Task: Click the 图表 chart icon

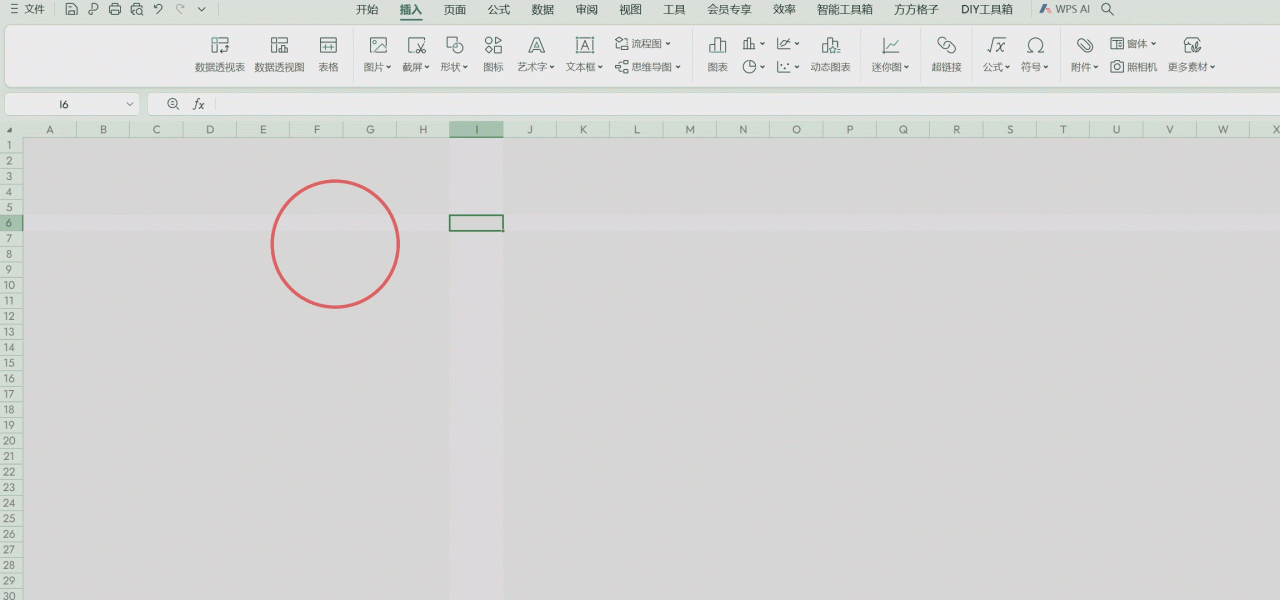Action: coord(718,55)
